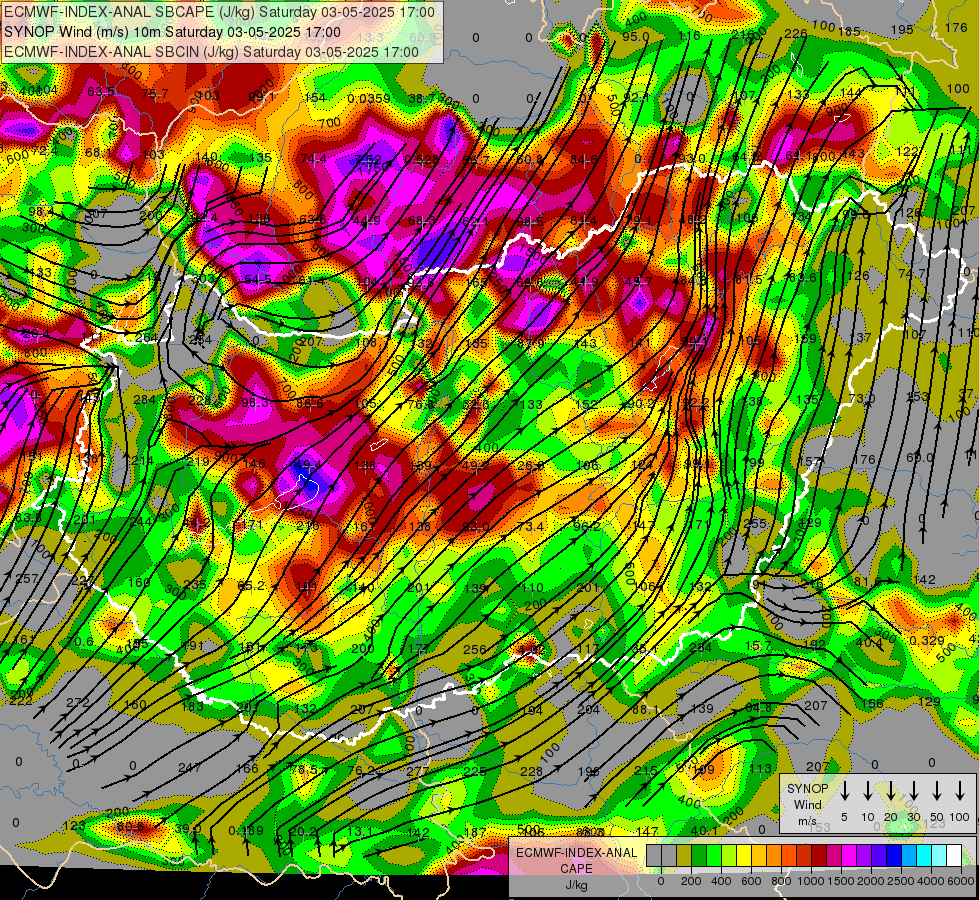Click the 5 label under wind arrows
Viewport: 979px width, 900px height.
(844, 817)
